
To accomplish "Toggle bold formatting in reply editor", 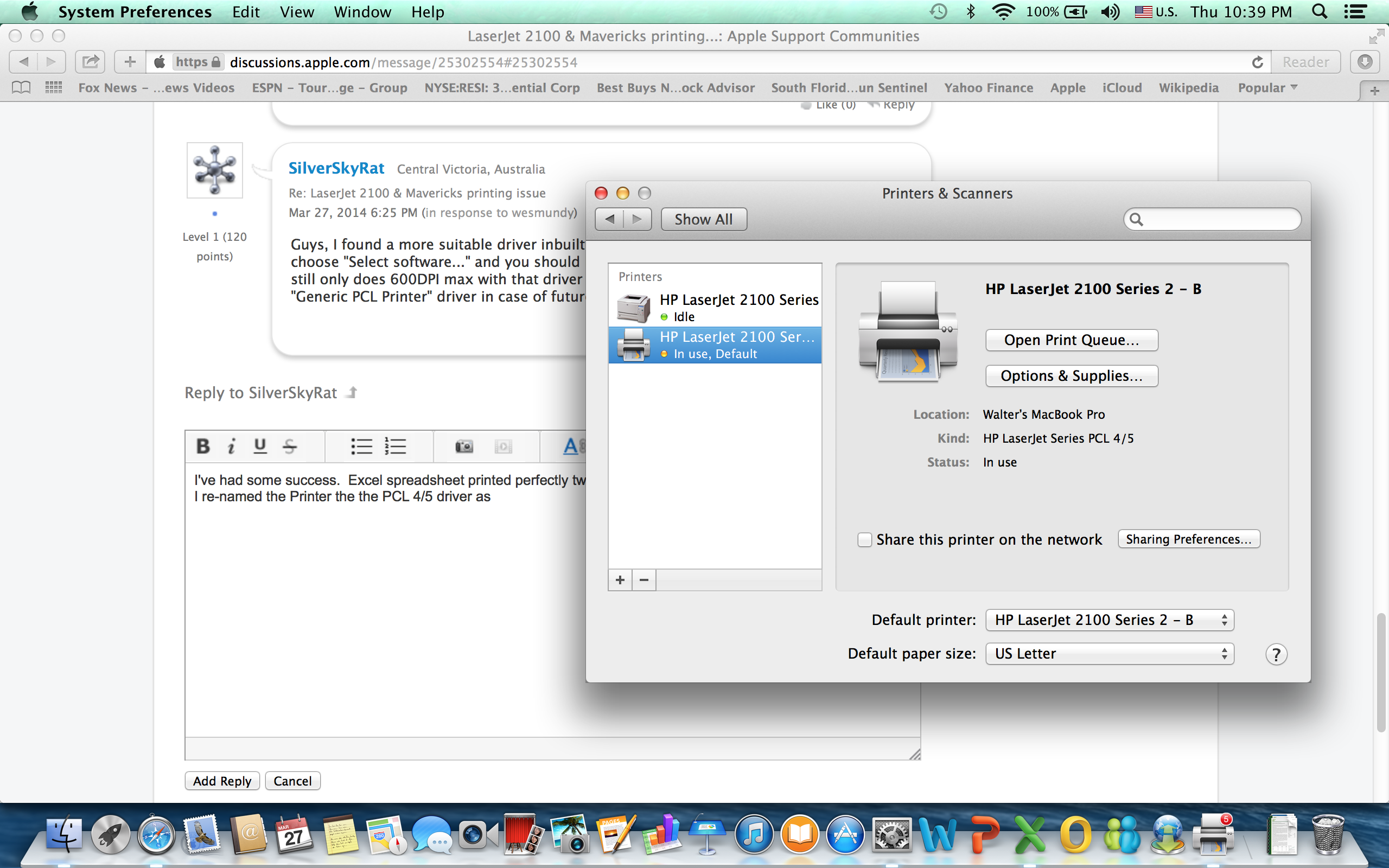I will pyautogui.click(x=202, y=446).
